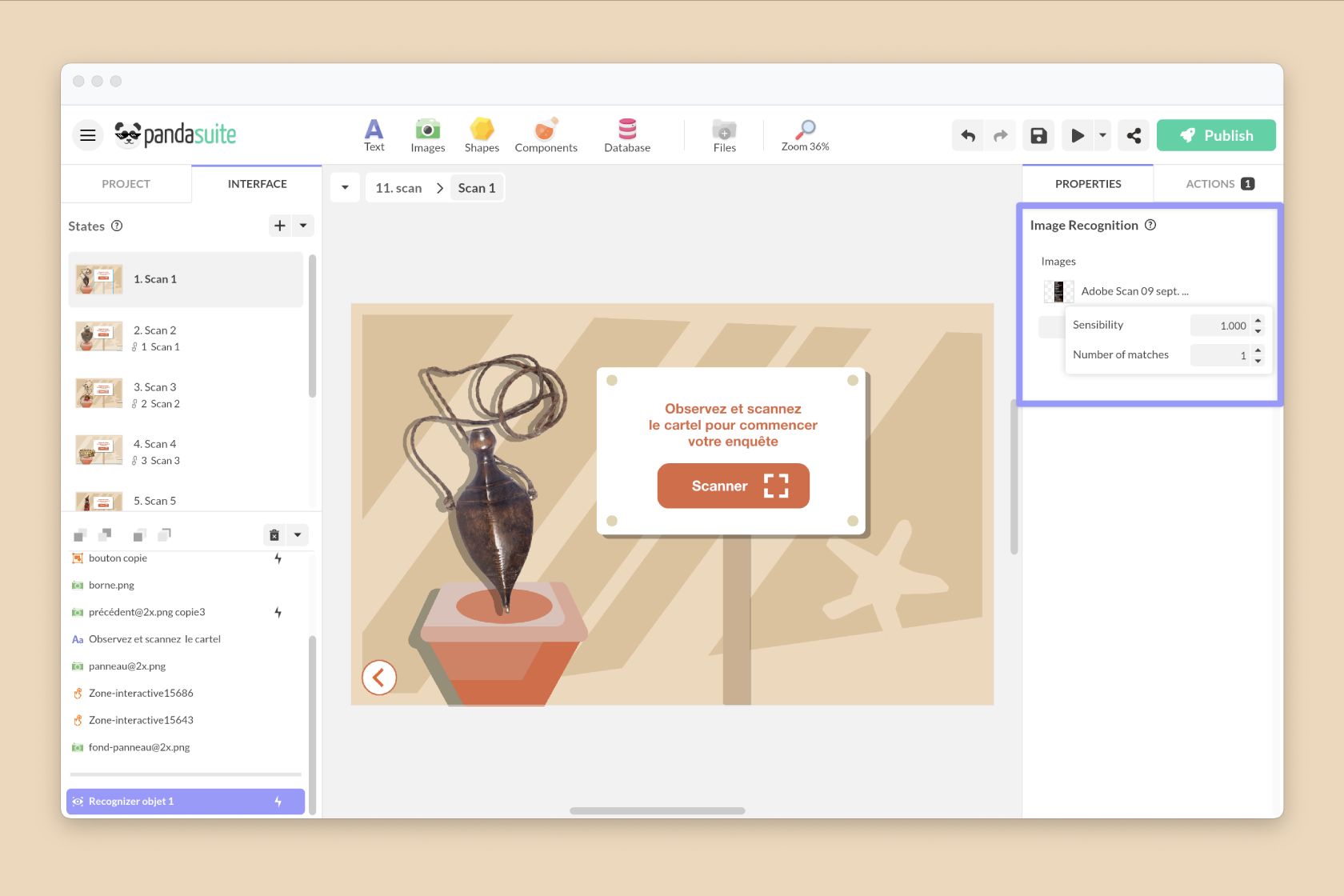
Task: Expand the States panel dropdown arrow
Action: pos(303,226)
